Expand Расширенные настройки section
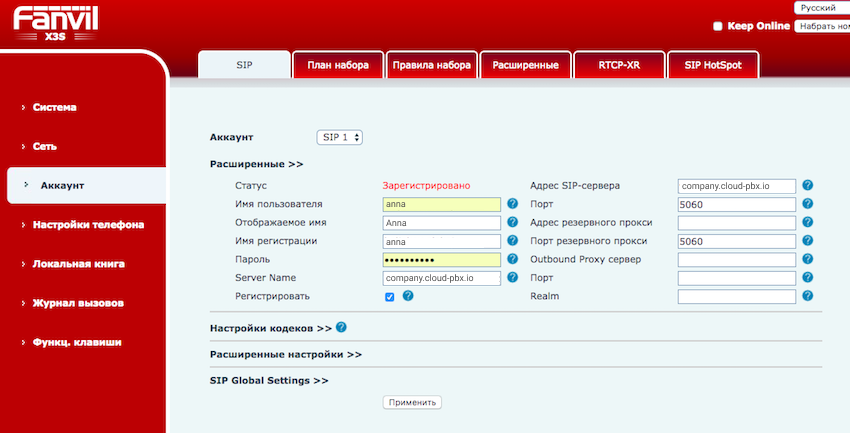This screenshot has height=433, width=850. [285, 354]
